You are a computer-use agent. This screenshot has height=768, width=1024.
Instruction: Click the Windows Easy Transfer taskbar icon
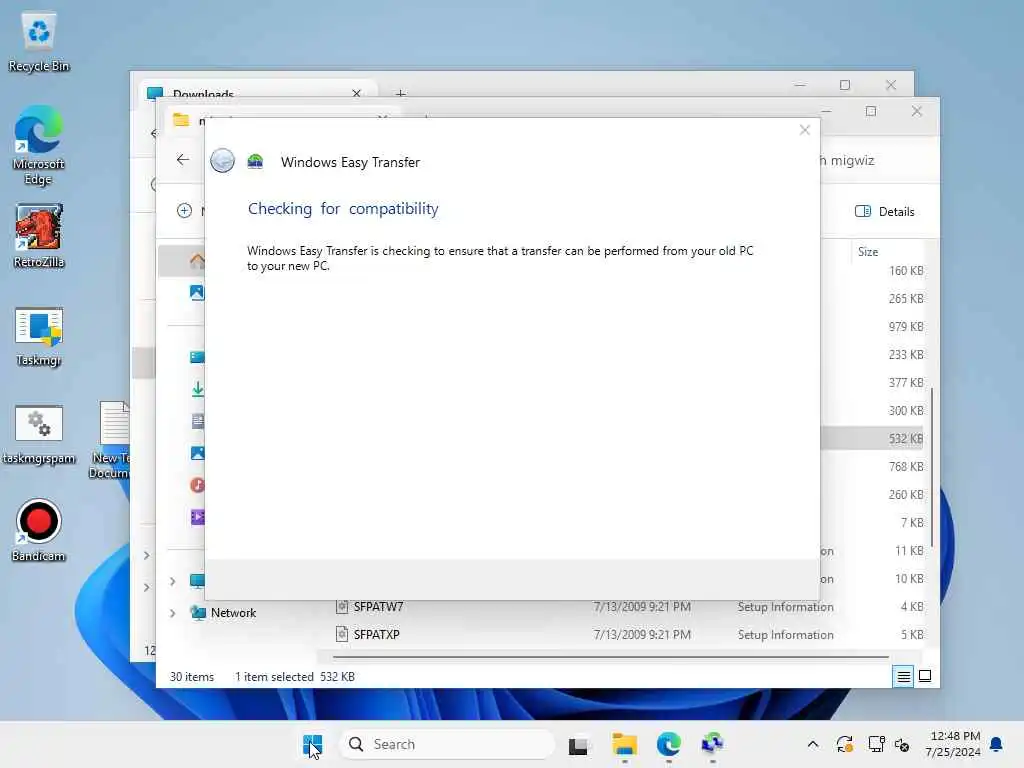pyautogui.click(x=712, y=744)
